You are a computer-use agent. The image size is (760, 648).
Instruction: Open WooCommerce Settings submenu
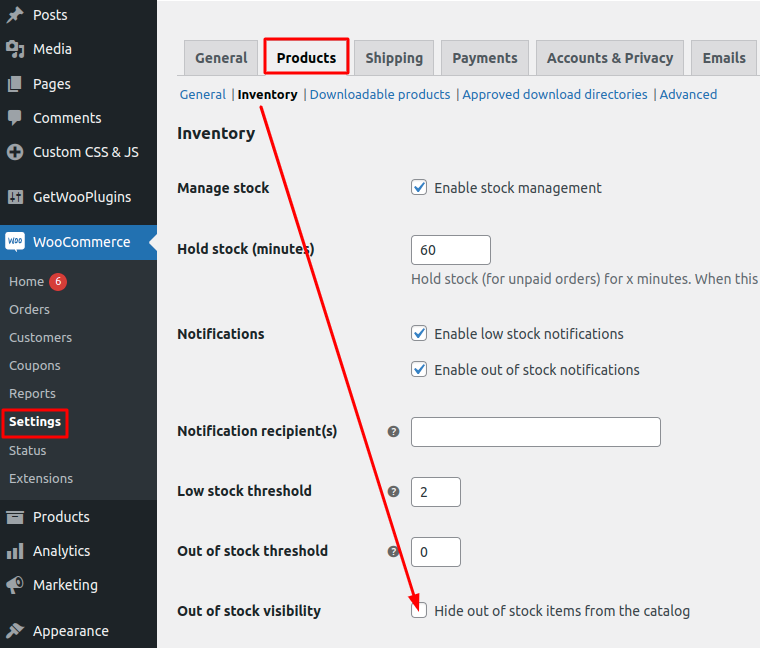pos(35,422)
